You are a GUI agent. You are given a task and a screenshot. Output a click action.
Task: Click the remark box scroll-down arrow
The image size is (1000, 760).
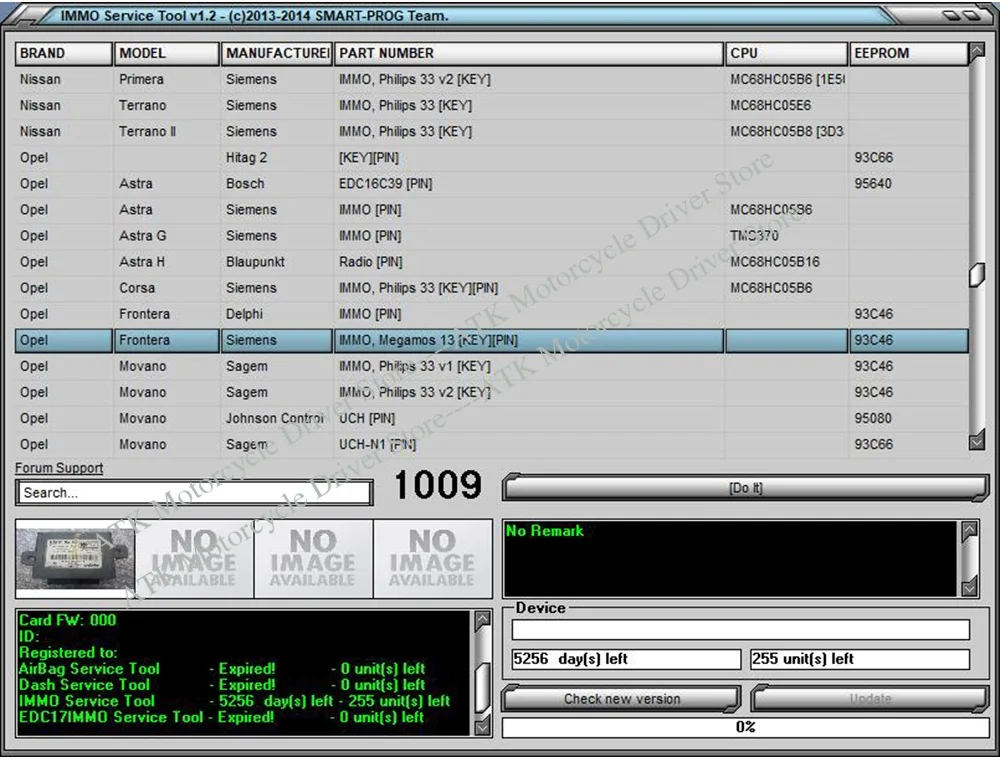tap(969, 587)
